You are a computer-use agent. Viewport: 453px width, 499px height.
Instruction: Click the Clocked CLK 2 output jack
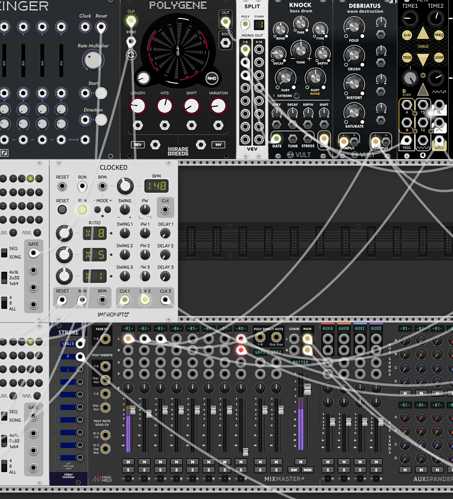145,300
